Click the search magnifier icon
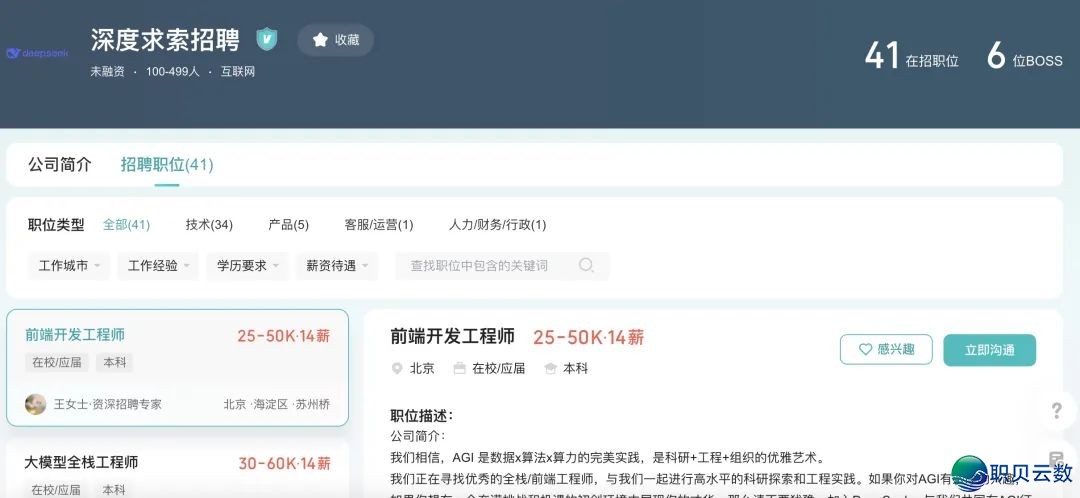The width and height of the screenshot is (1080, 498). click(586, 265)
